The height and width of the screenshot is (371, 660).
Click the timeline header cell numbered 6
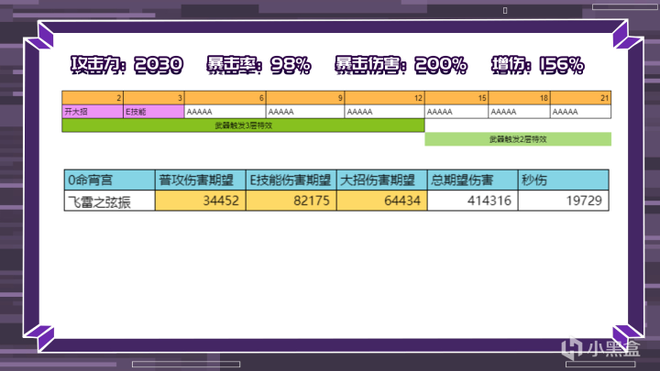pyautogui.click(x=225, y=98)
